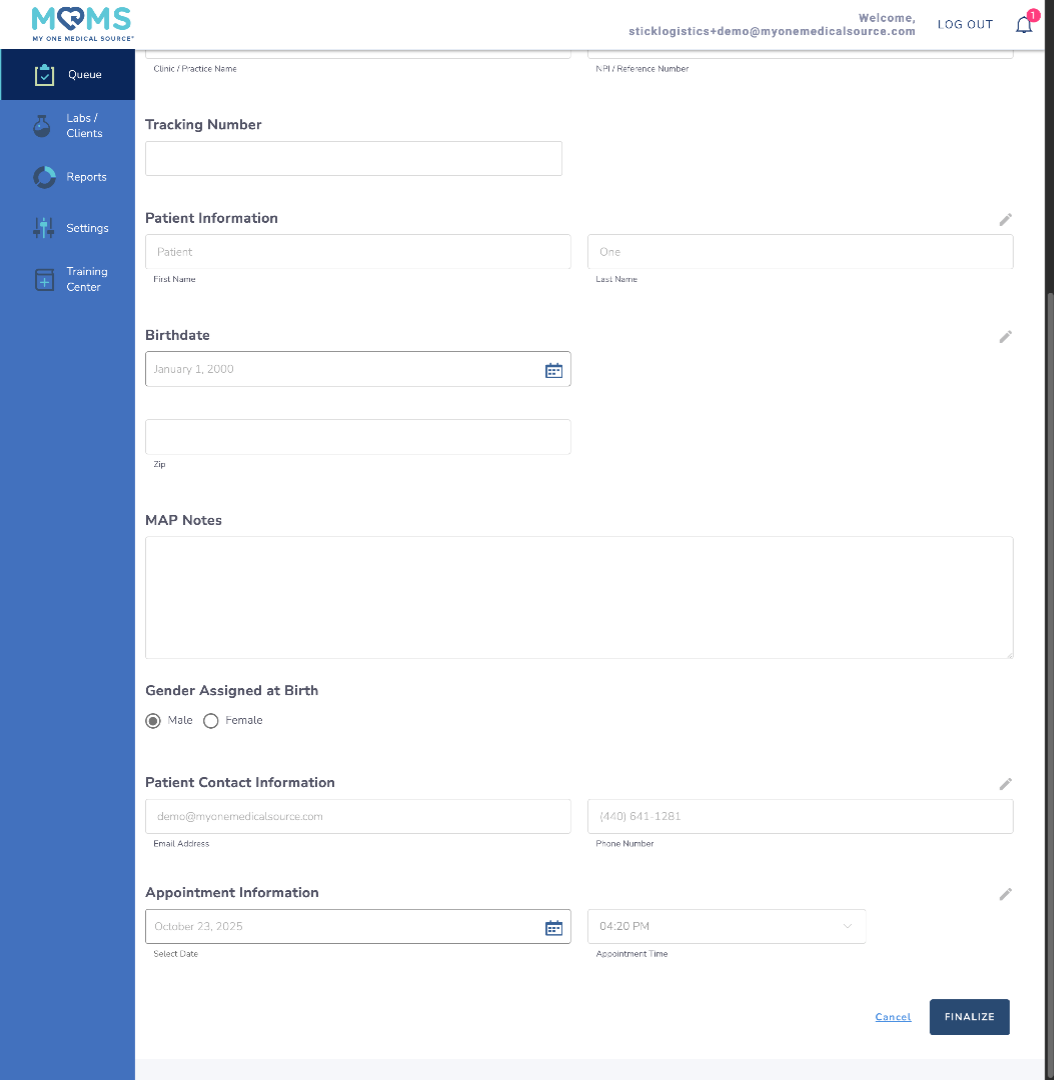Click LOG OUT in the header
This screenshot has height=1080, width=1054.
point(964,24)
